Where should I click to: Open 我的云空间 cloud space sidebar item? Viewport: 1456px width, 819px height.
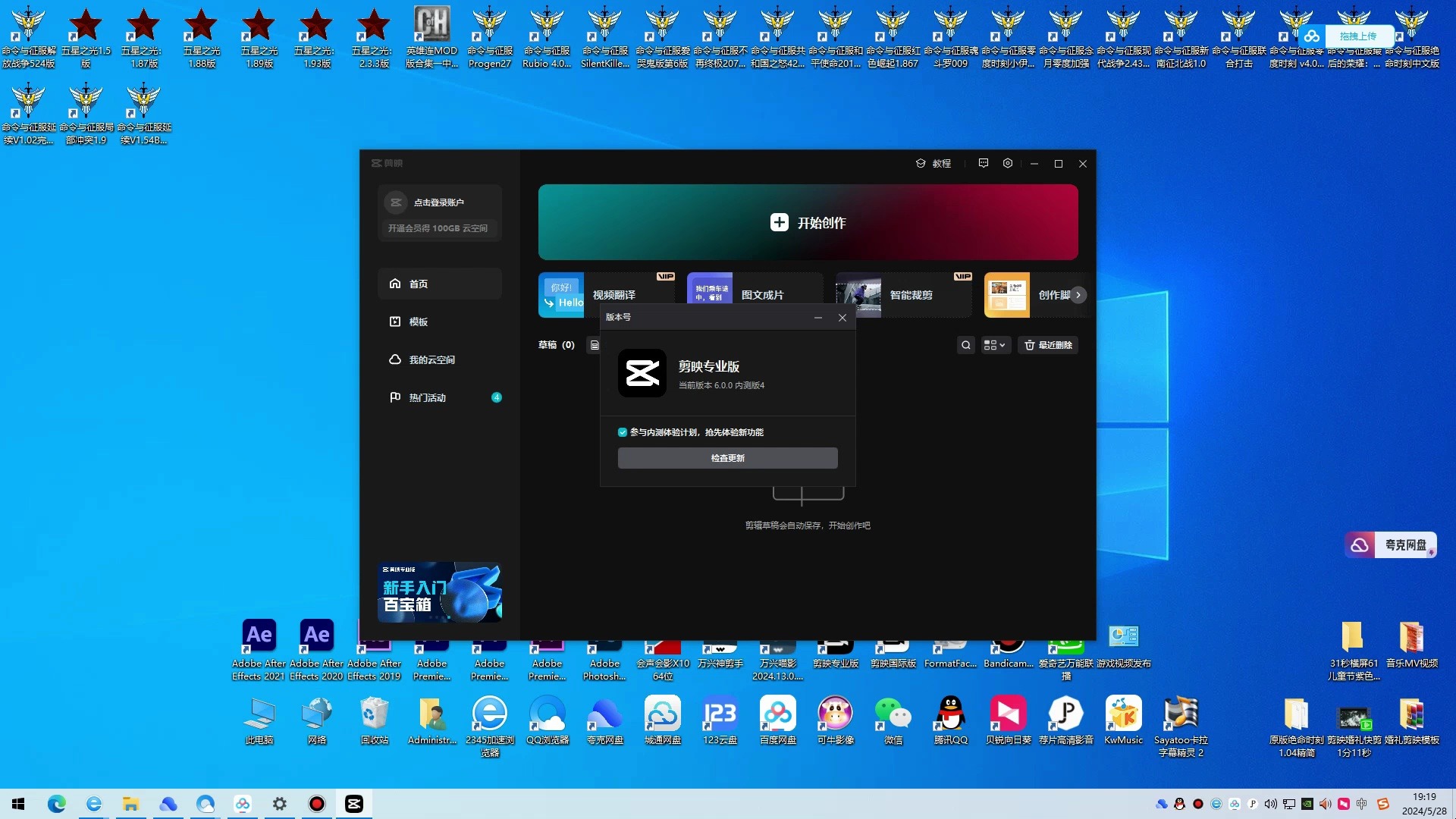pyautogui.click(x=440, y=359)
